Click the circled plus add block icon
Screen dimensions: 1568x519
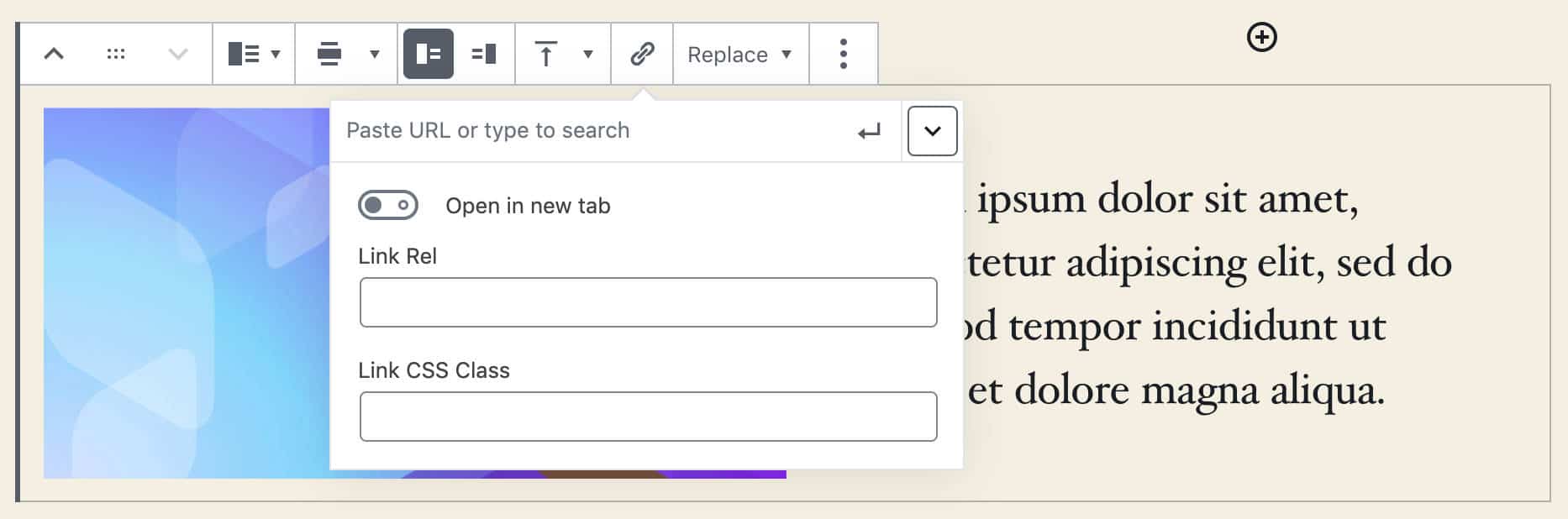(1261, 37)
